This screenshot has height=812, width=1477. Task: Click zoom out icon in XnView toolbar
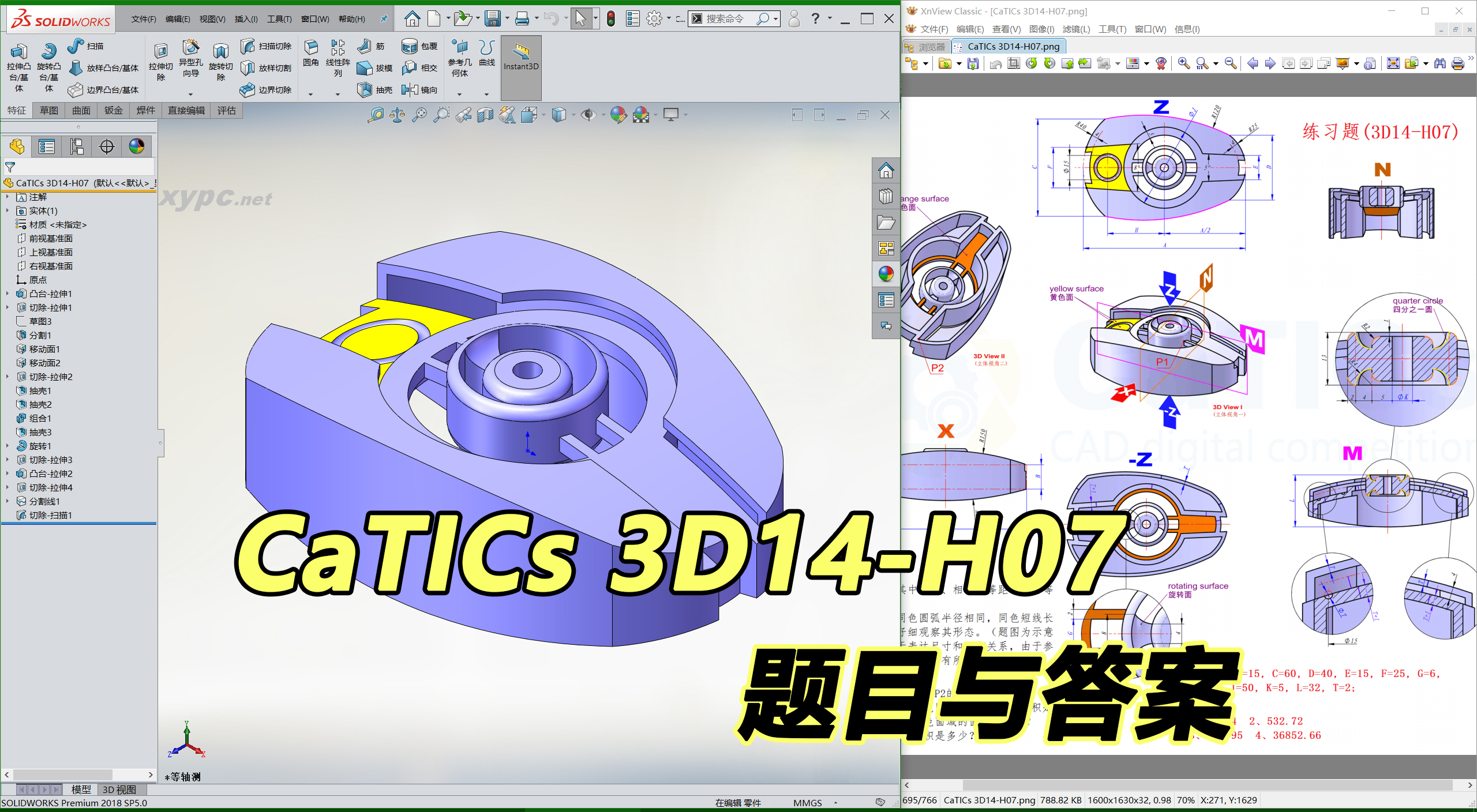pyautogui.click(x=1230, y=63)
